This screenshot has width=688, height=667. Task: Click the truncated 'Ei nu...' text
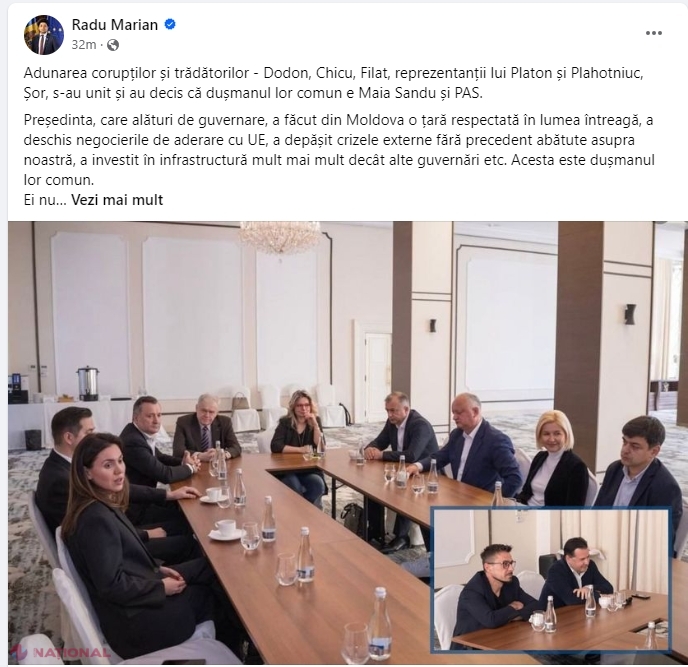(45, 200)
